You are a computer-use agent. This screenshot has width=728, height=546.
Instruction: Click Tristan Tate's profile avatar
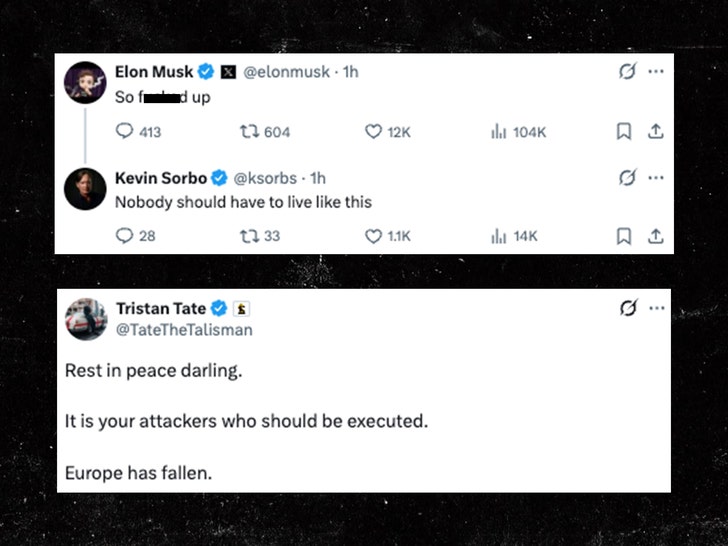click(x=86, y=319)
